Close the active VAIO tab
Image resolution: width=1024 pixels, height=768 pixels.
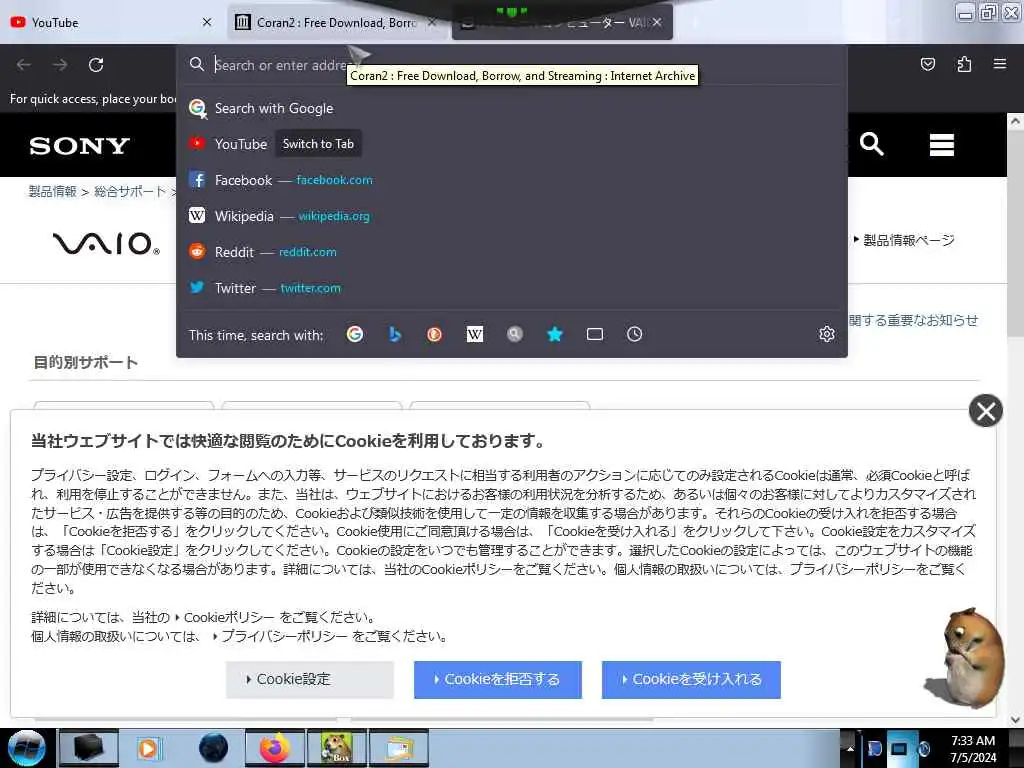point(657,22)
